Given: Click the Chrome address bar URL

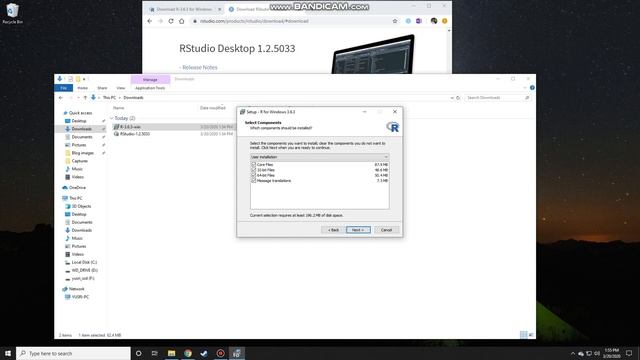Looking at the screenshot, I should coord(254,21).
